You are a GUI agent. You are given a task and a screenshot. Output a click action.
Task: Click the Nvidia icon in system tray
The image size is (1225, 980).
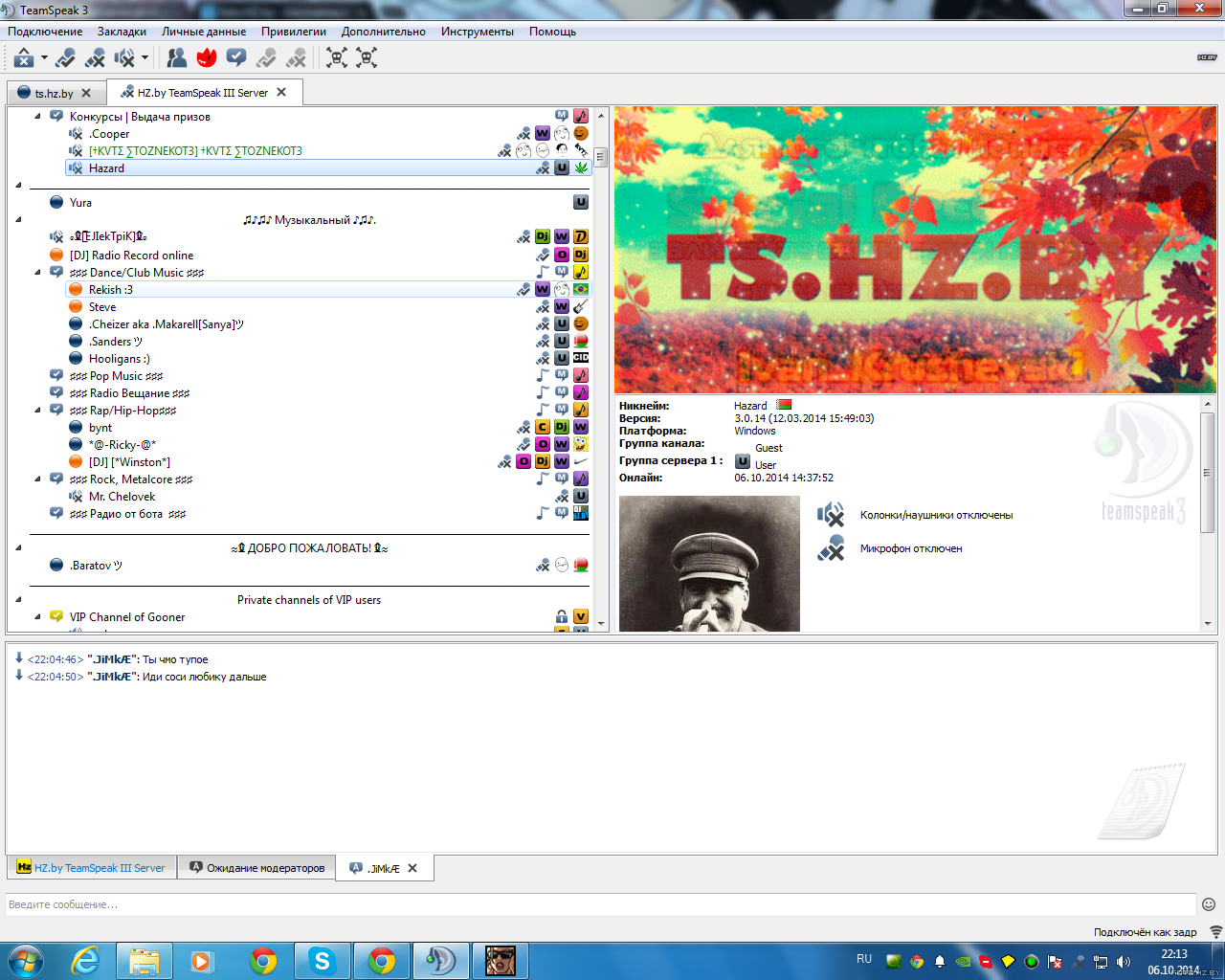963,962
